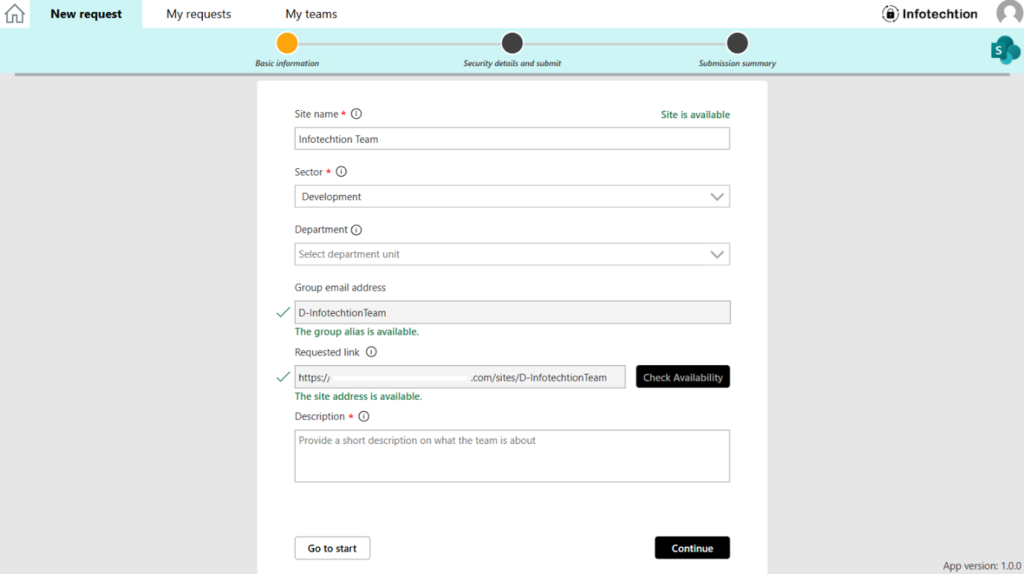Open the Development sector combo box
The width and height of the screenshot is (1024, 574).
click(x=512, y=197)
